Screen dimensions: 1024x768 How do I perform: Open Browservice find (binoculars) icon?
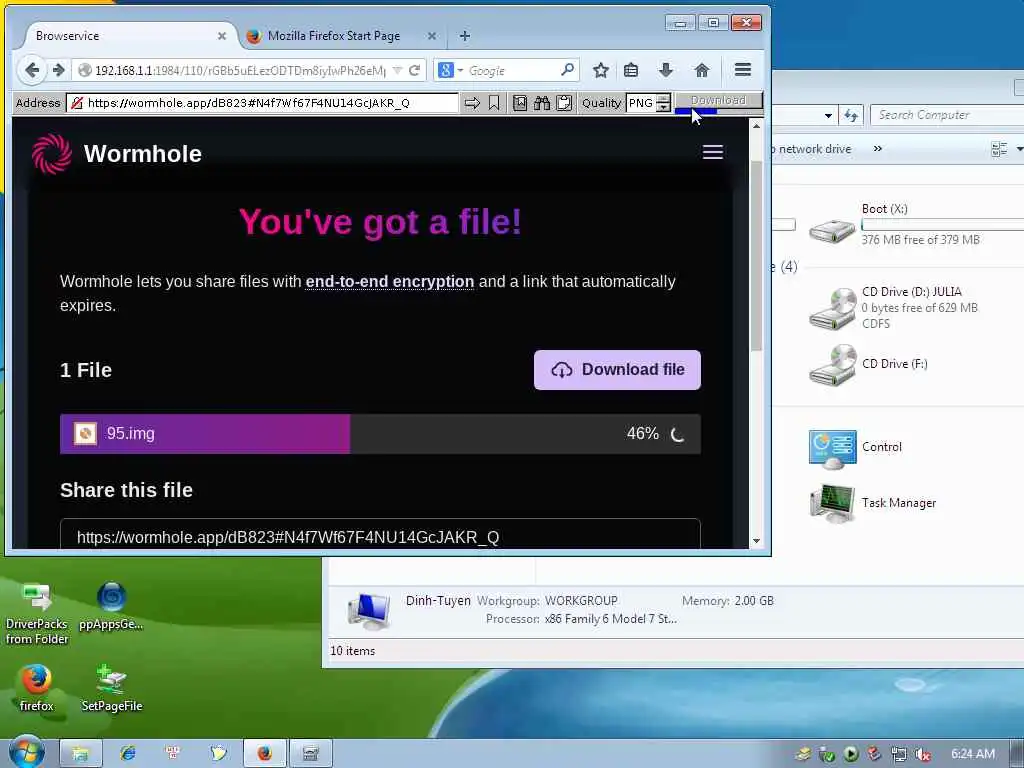pos(541,103)
